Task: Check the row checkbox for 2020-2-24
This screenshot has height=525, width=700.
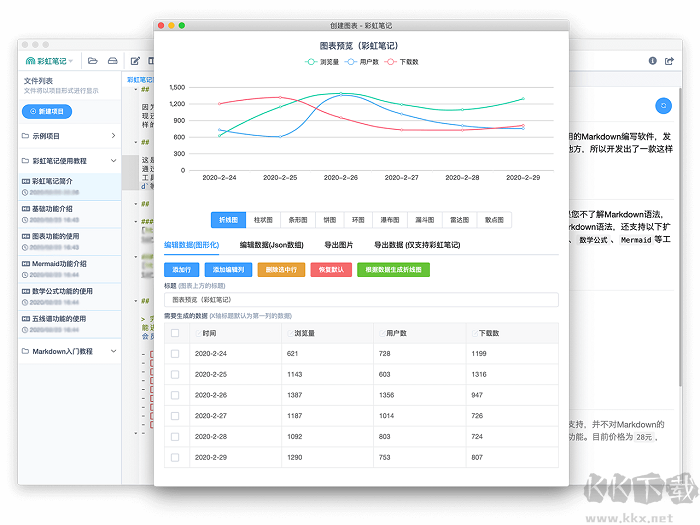Action: 175,354
